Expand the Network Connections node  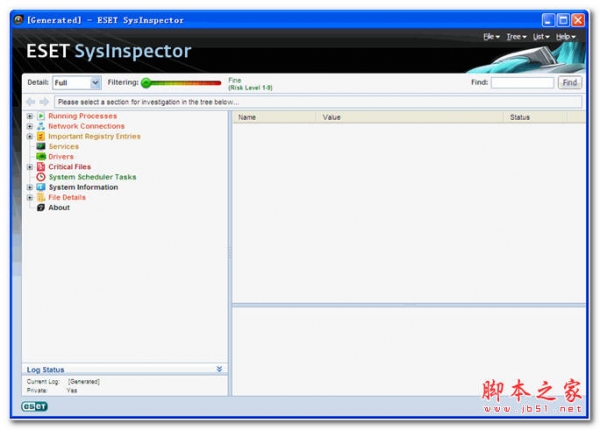(29, 126)
